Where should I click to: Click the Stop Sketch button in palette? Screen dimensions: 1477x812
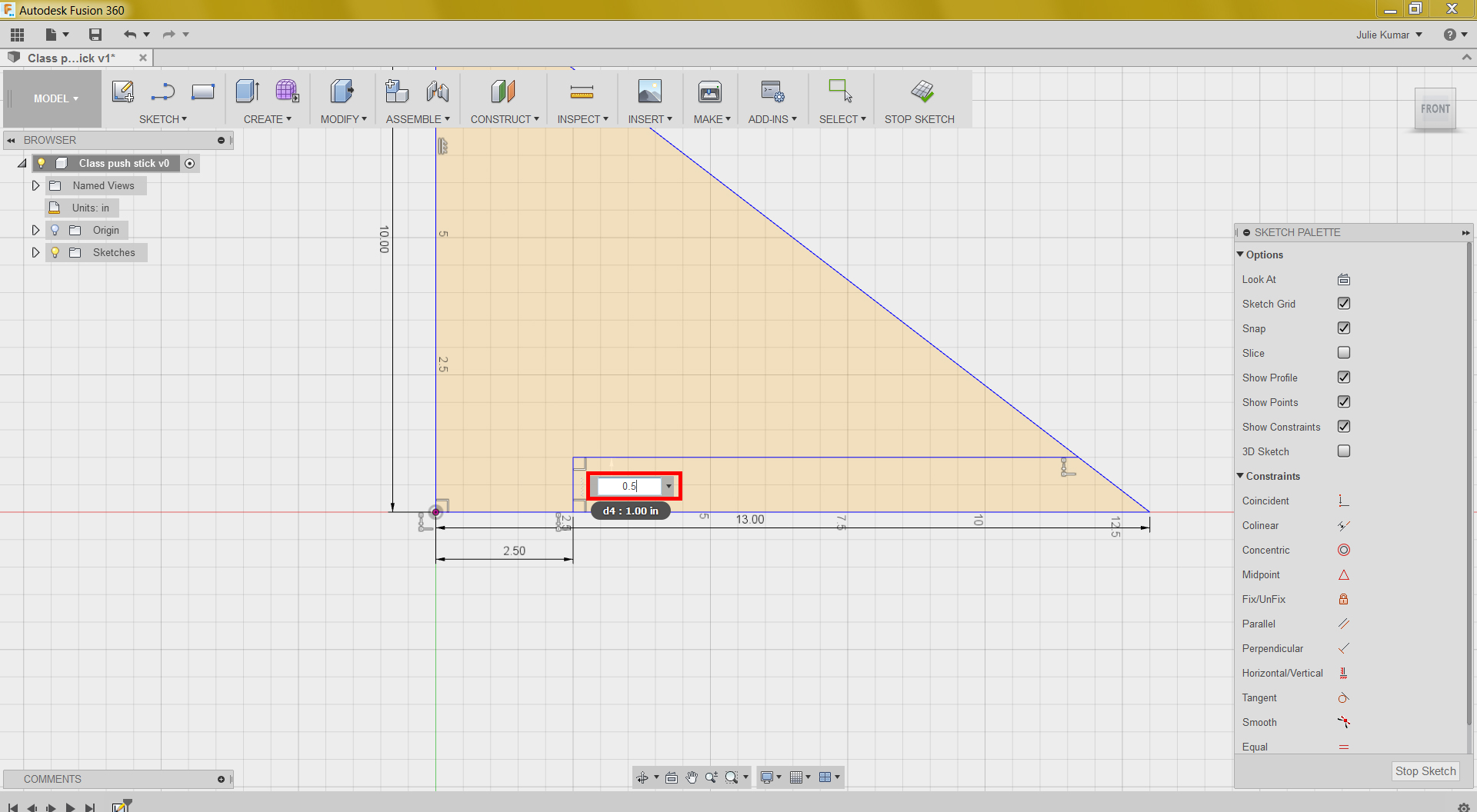[x=1425, y=771]
